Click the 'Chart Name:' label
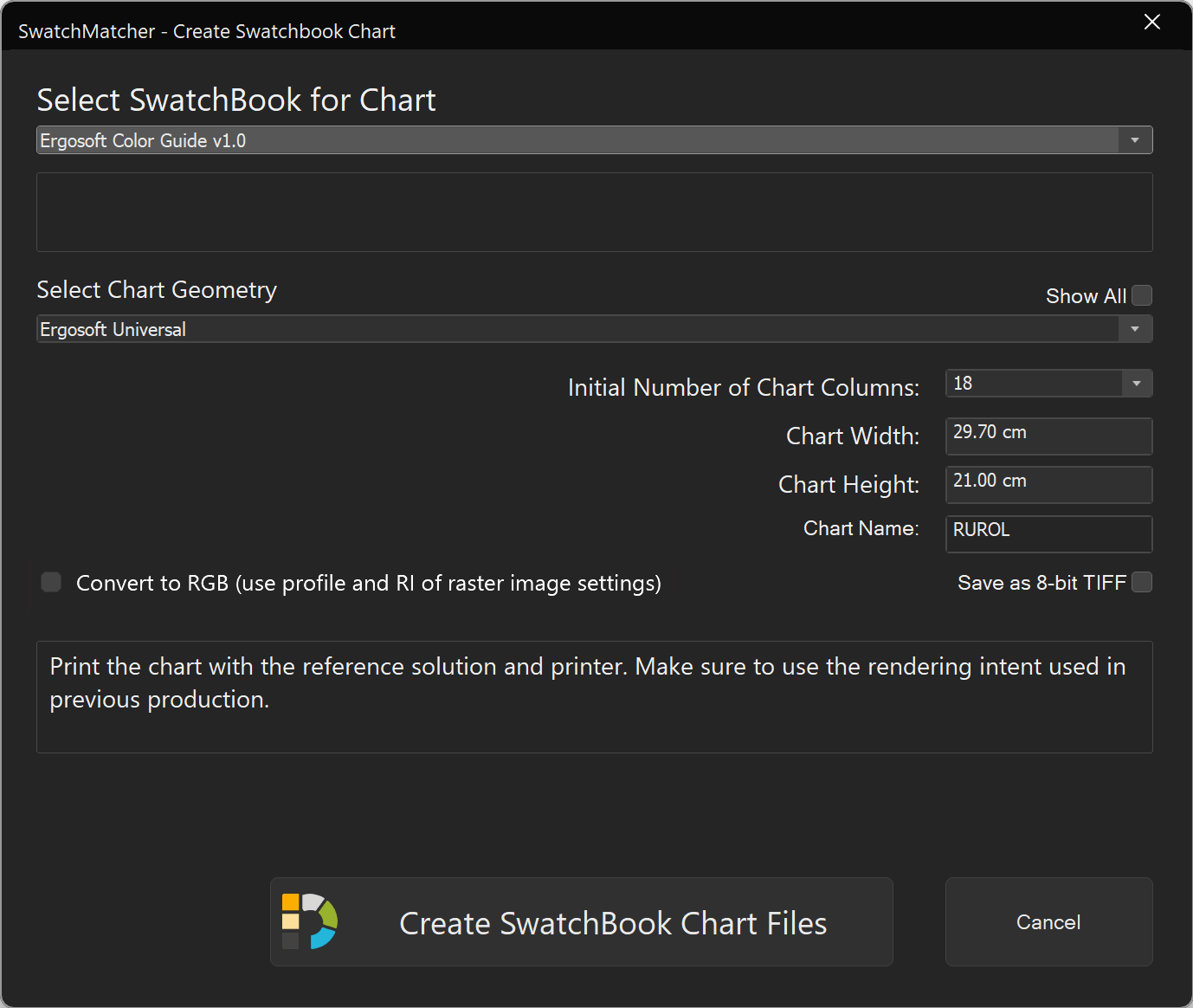Image resolution: width=1193 pixels, height=1008 pixels. pos(861,528)
